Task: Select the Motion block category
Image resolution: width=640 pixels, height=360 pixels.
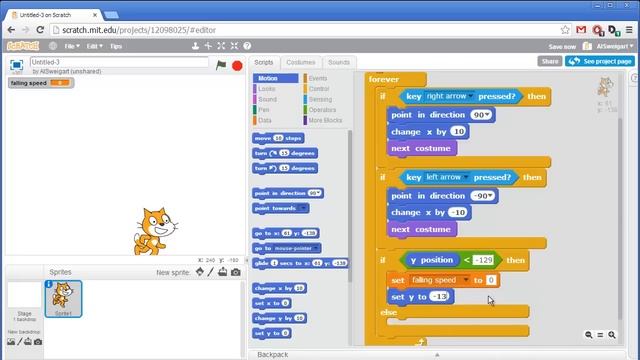Action: click(x=276, y=78)
